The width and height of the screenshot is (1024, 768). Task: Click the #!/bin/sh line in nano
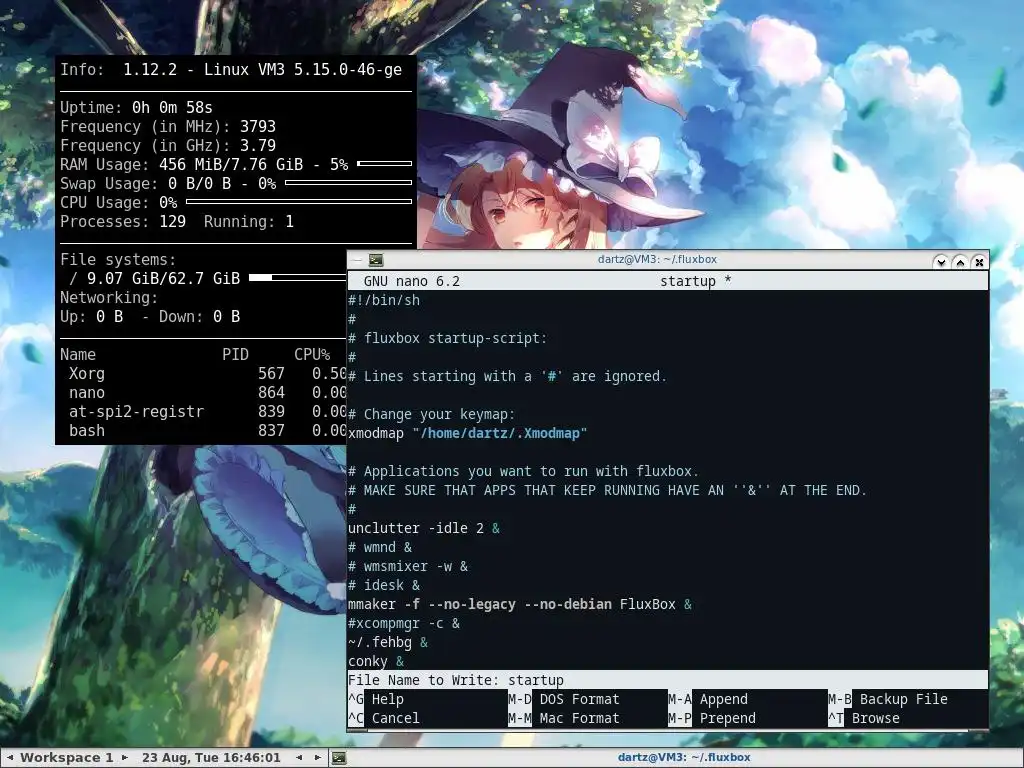click(x=384, y=300)
